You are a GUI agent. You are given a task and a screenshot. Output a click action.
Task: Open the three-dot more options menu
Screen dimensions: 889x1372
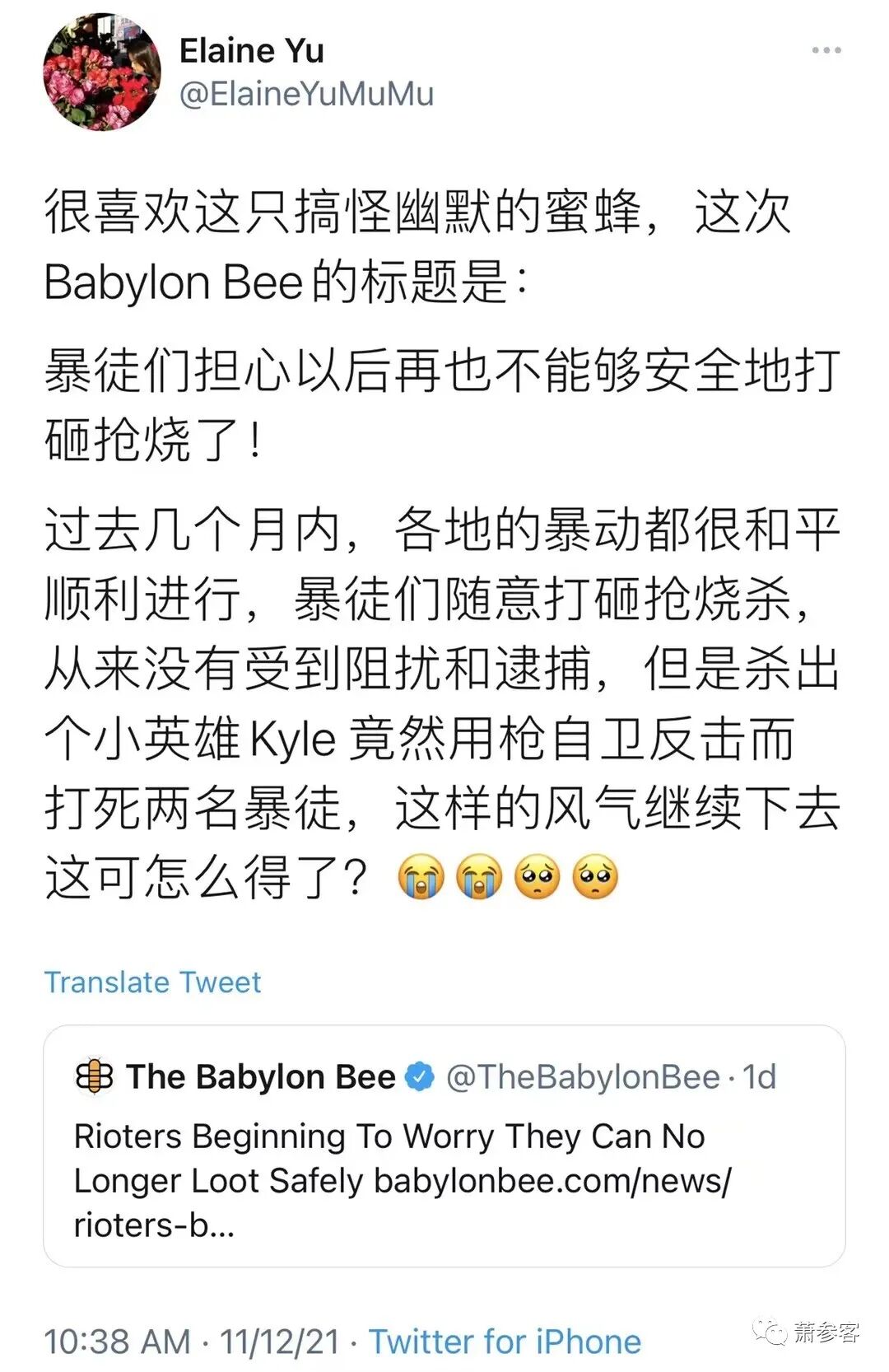click(x=826, y=50)
